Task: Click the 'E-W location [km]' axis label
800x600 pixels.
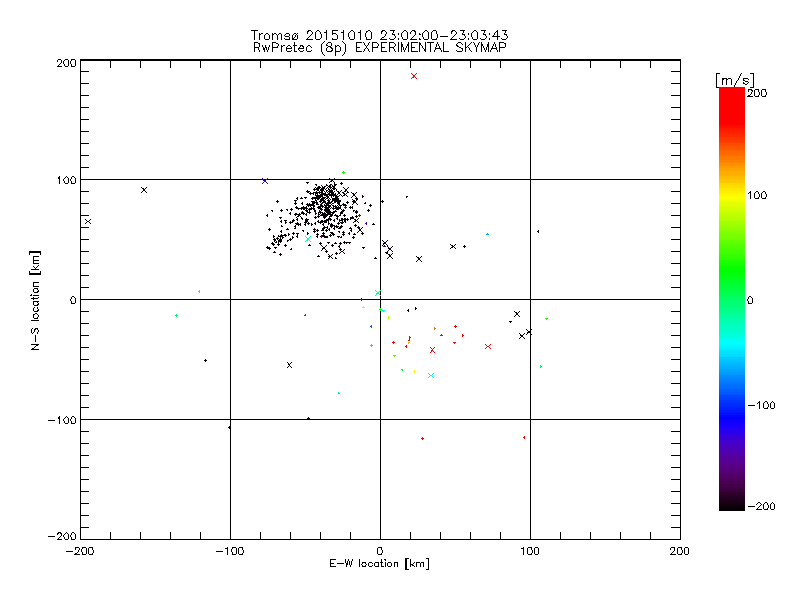Action: (x=379, y=564)
